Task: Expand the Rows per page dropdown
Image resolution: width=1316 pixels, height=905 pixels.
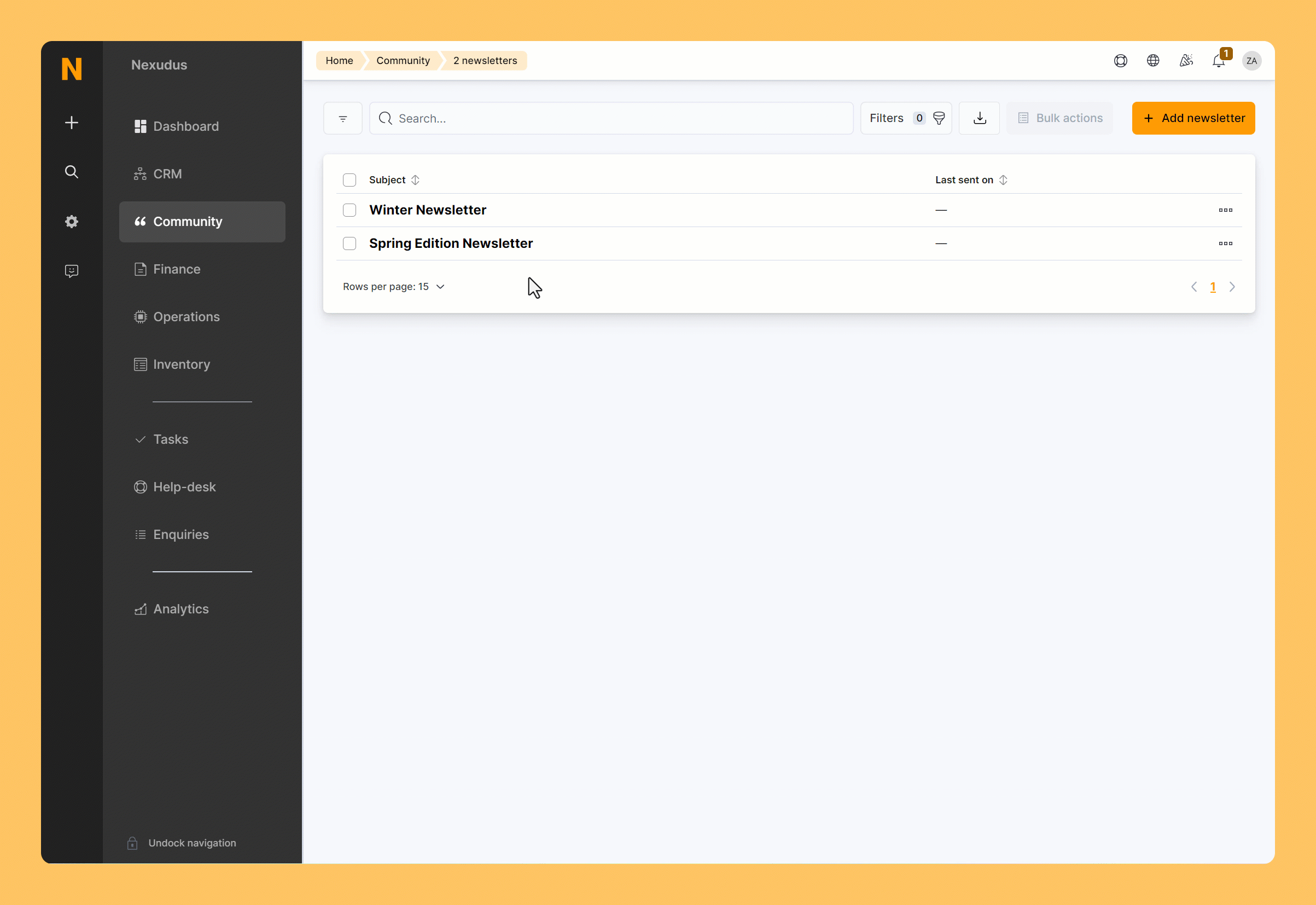Action: click(394, 287)
